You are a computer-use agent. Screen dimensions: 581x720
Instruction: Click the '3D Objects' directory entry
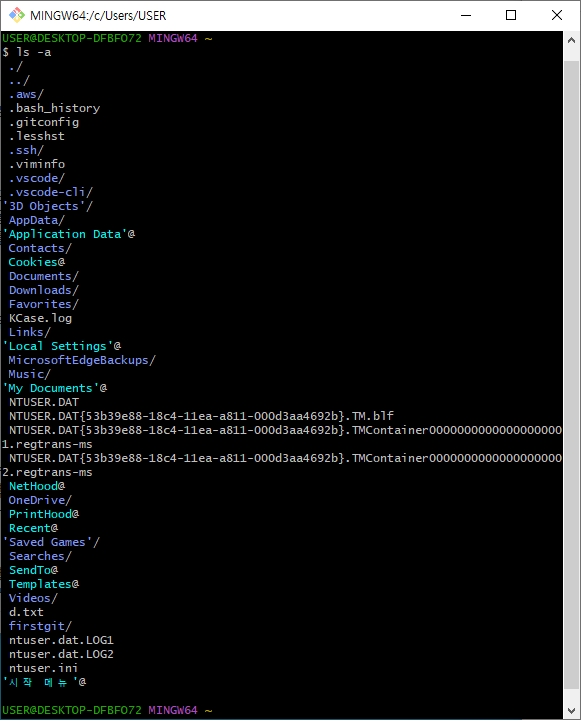point(47,206)
